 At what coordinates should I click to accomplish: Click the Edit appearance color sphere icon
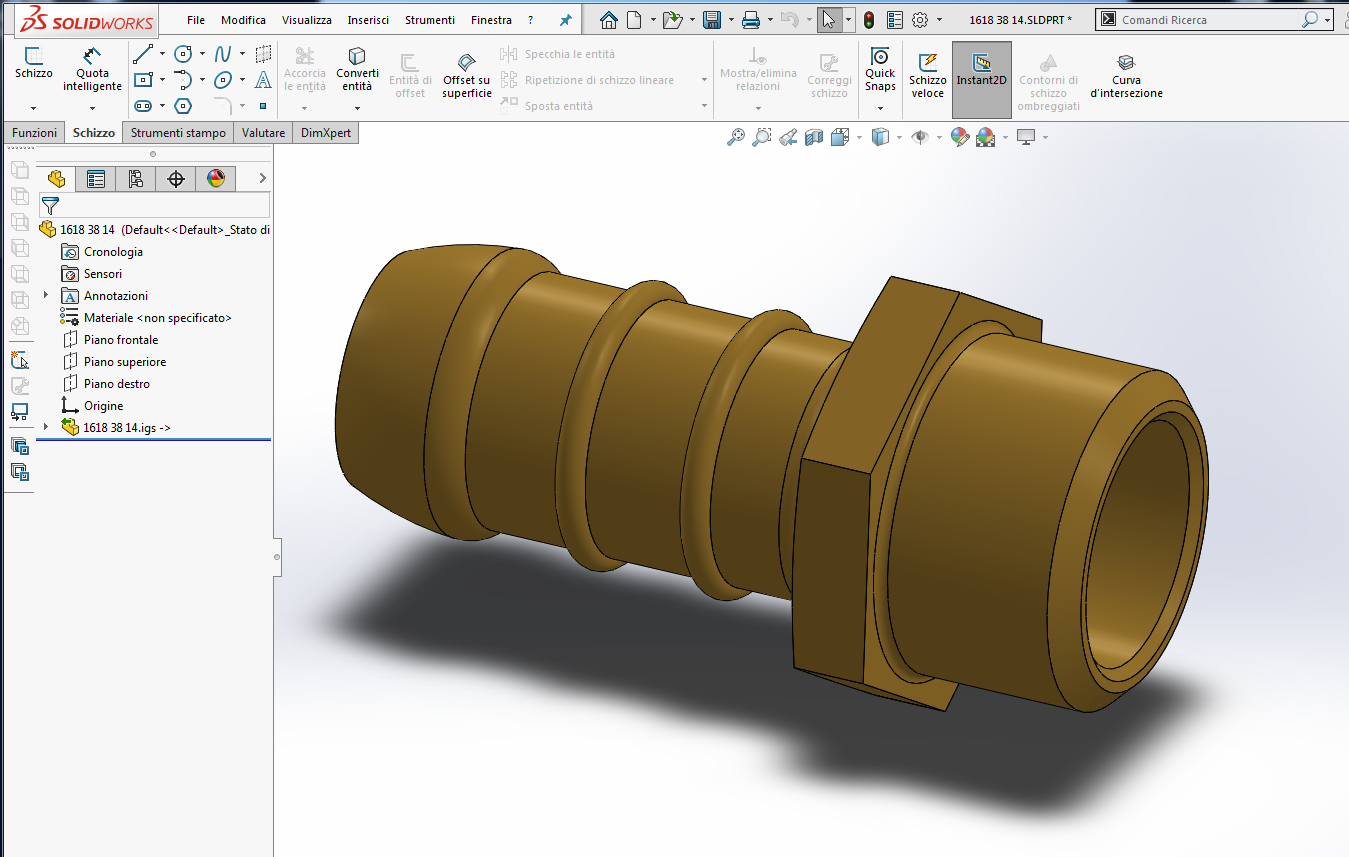pos(960,137)
